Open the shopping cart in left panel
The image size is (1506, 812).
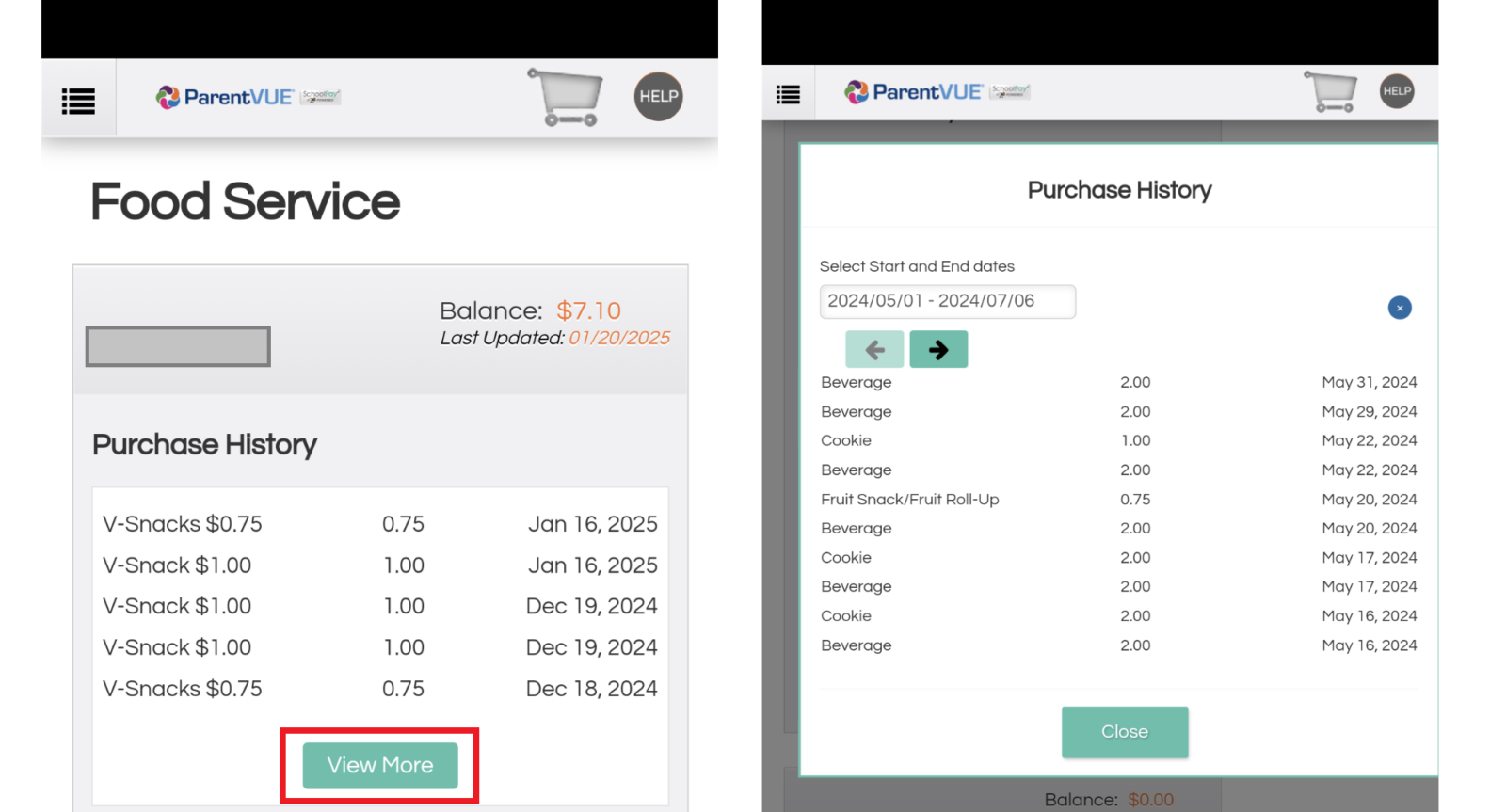(x=566, y=97)
